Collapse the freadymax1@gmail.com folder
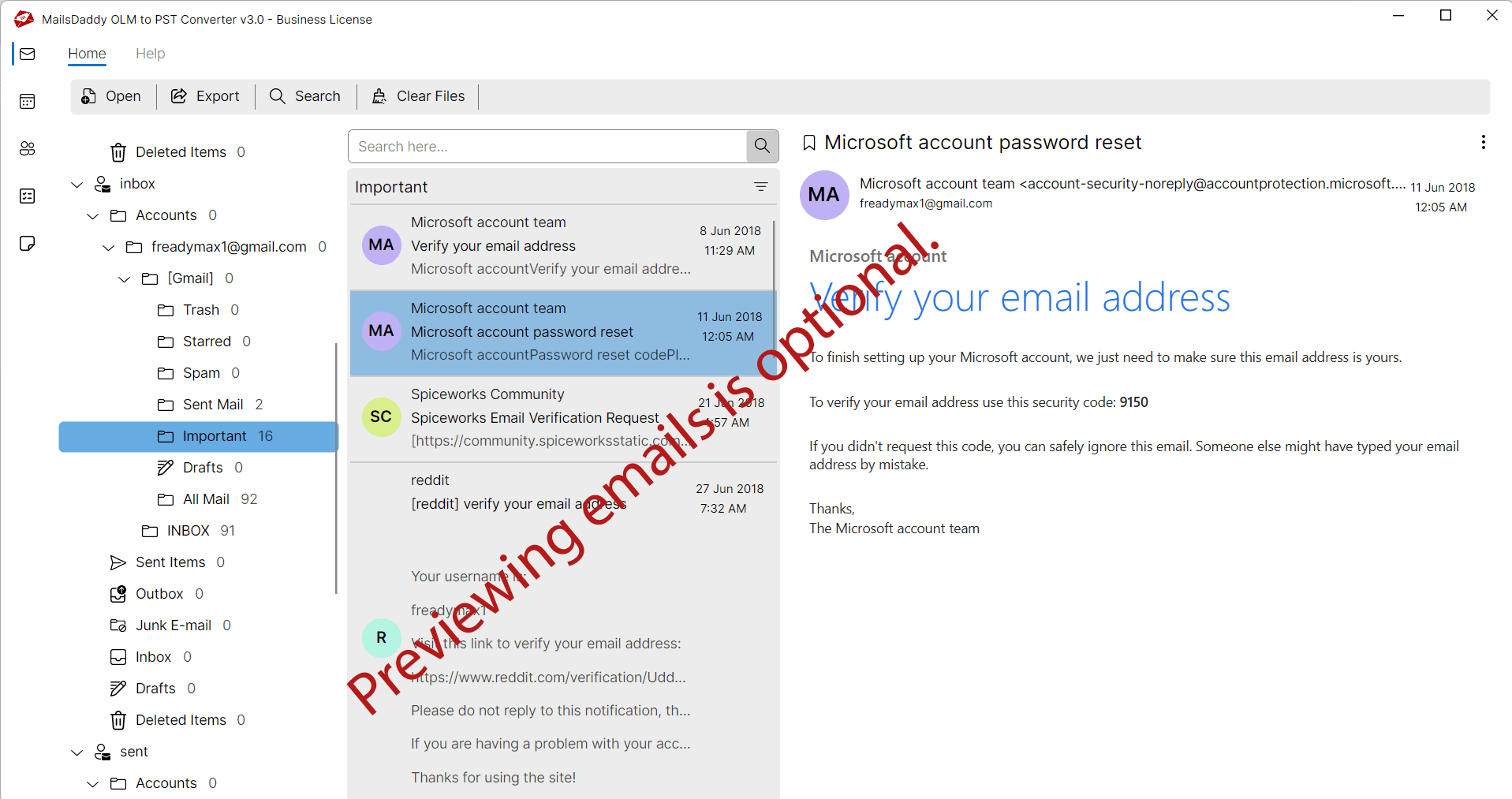The width and height of the screenshot is (1512, 799). [108, 247]
